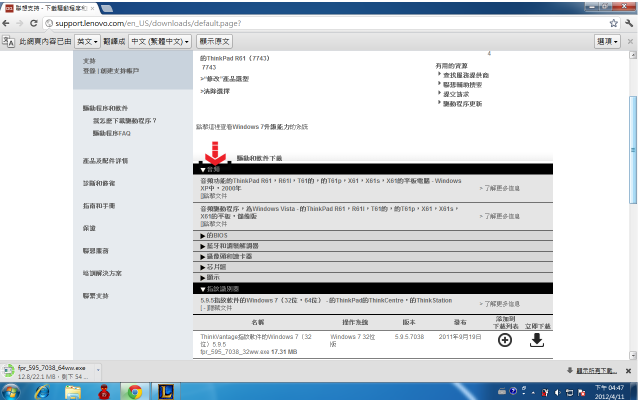Screen dimensions: 640x400
Task: Open the 我怎麼下載驅動程序？ sidebar link
Action: (124, 121)
